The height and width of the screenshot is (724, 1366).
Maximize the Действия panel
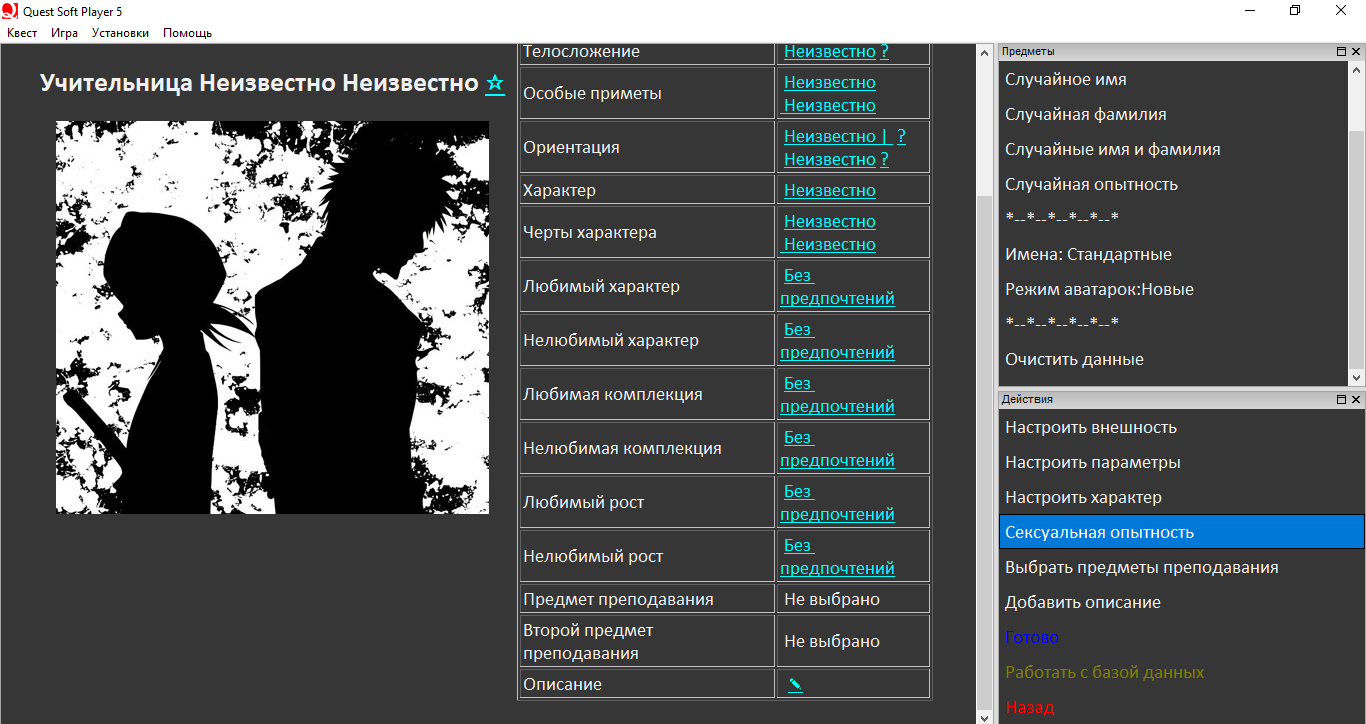pyautogui.click(x=1341, y=400)
